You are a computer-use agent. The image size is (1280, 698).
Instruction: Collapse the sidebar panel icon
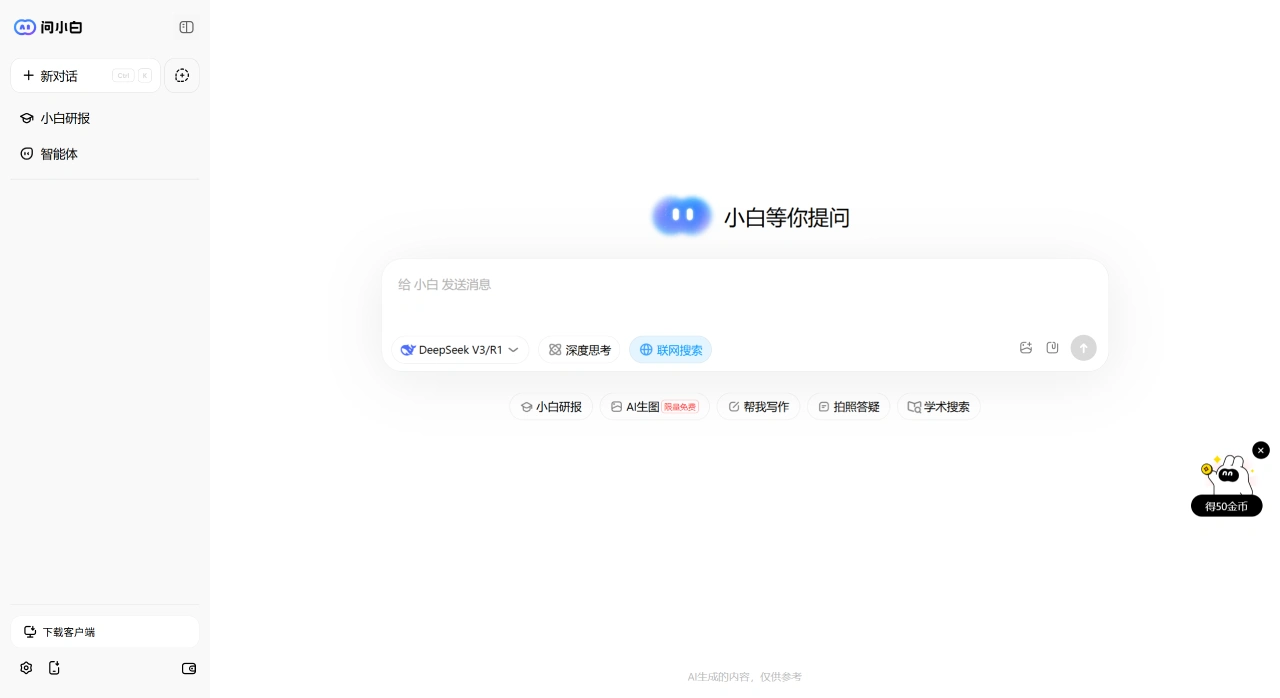pyautogui.click(x=187, y=27)
